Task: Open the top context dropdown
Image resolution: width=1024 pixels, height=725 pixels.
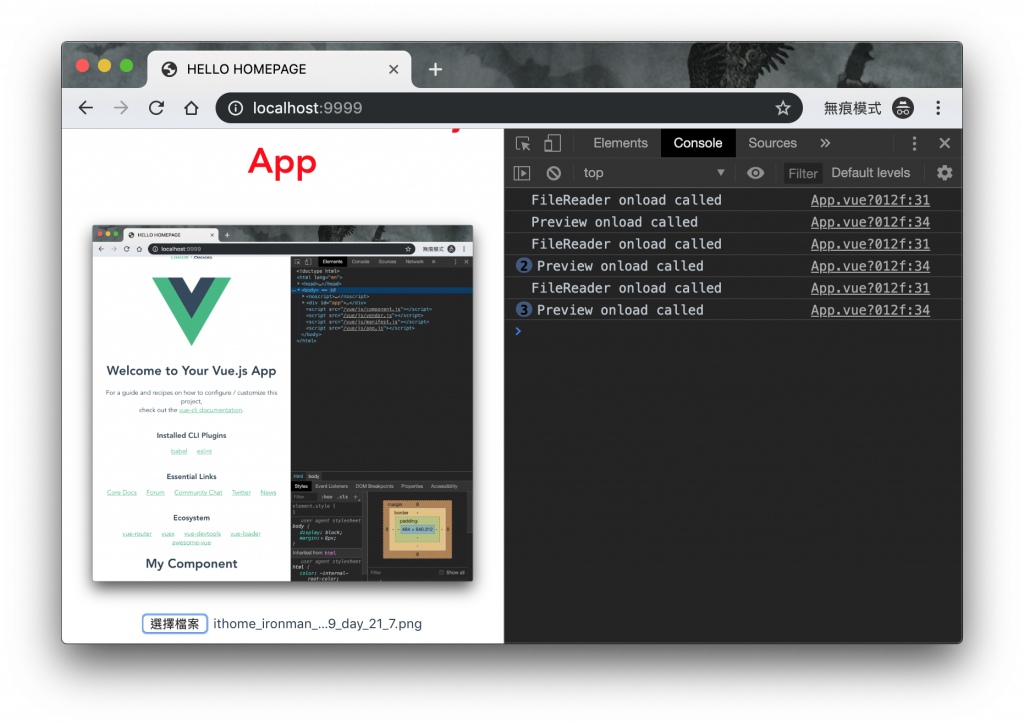Action: [x=653, y=173]
